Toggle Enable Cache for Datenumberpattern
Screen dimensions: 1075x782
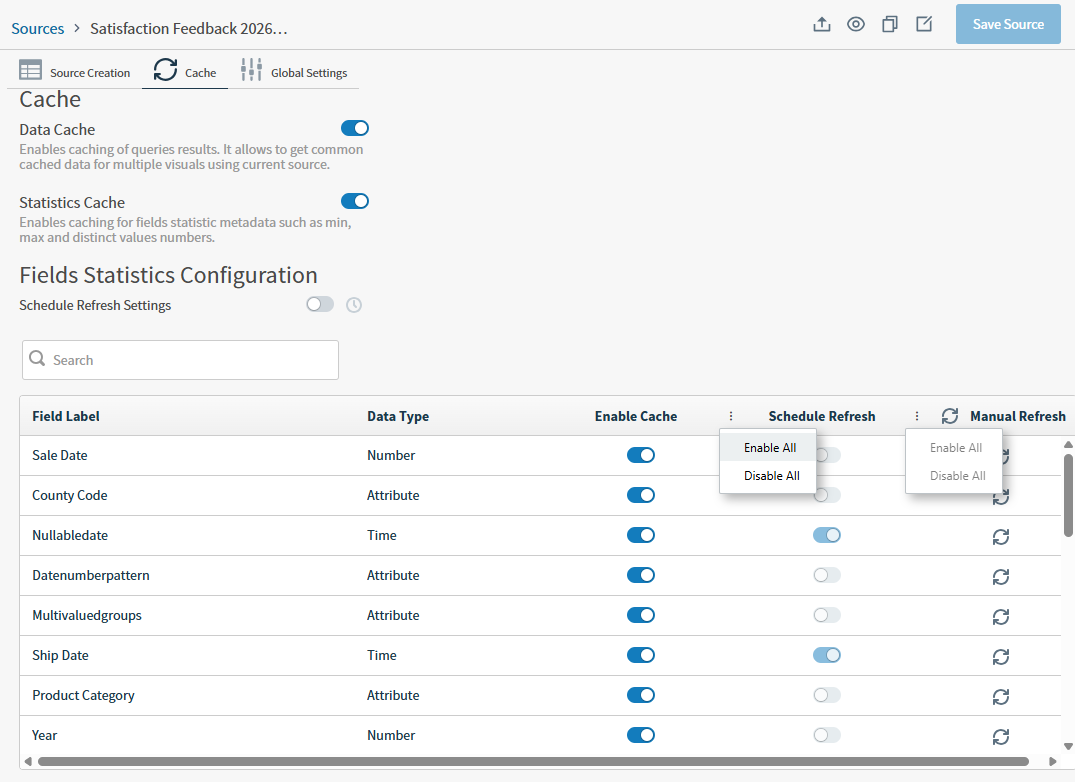pyautogui.click(x=641, y=575)
